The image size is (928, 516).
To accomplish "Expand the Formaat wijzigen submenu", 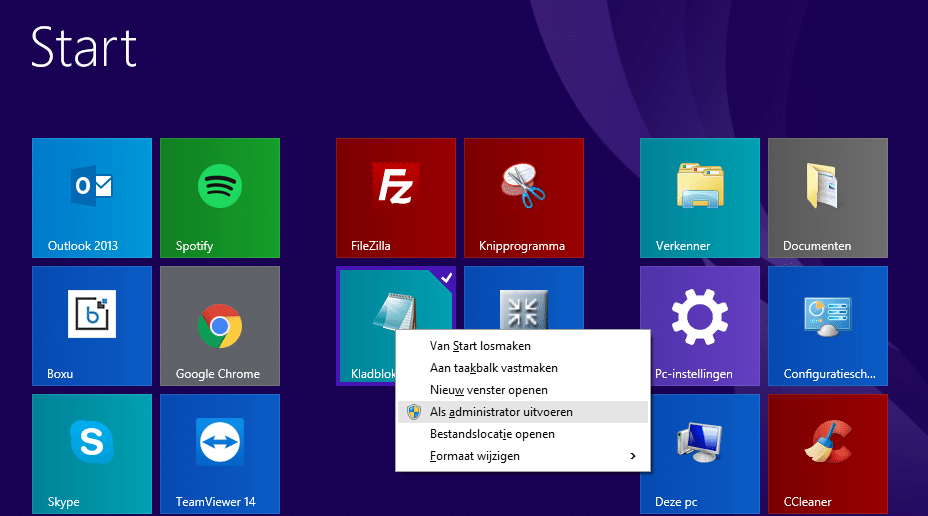I will click(x=523, y=456).
